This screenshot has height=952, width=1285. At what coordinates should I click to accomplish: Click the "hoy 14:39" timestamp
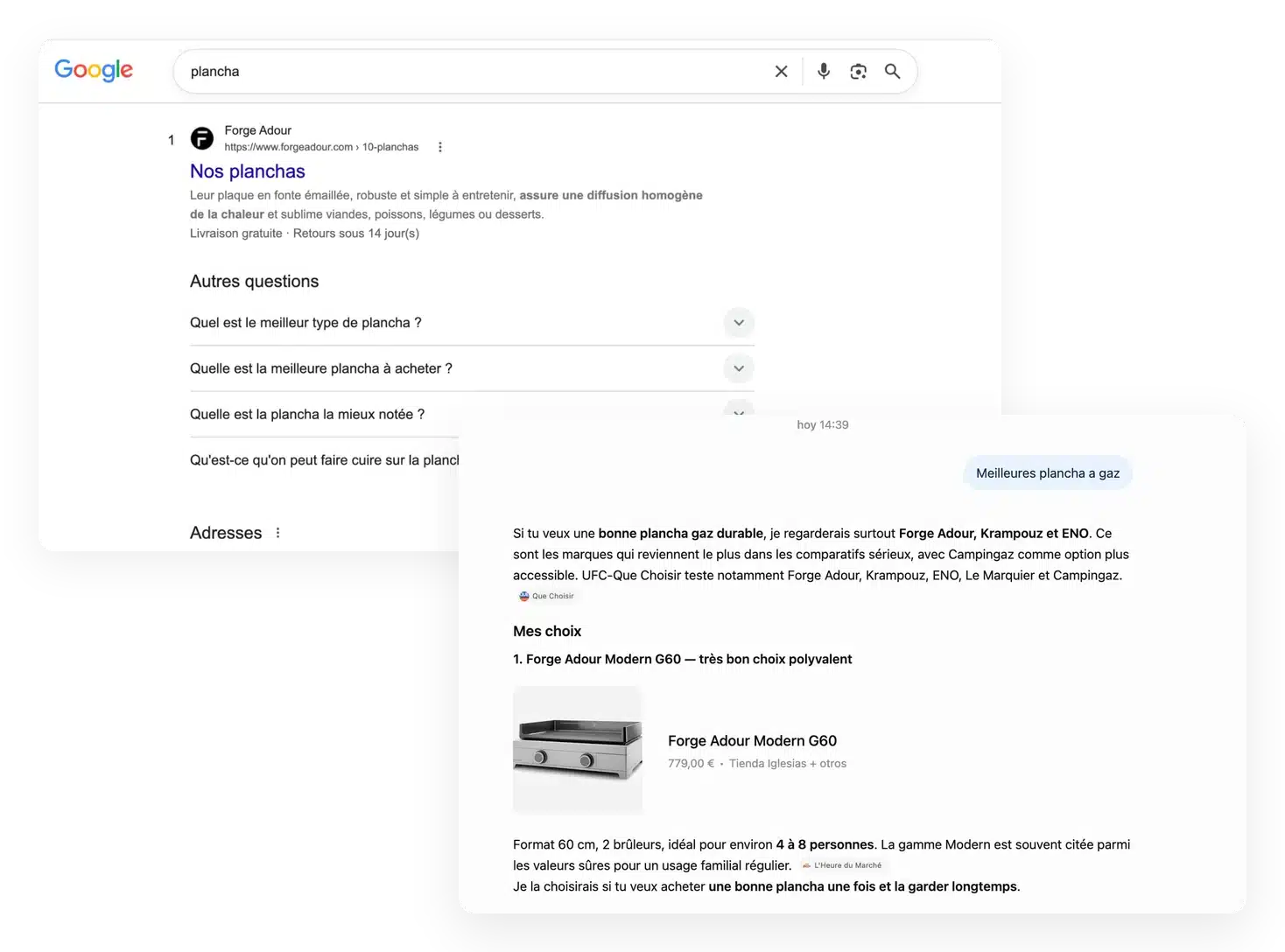tap(823, 425)
